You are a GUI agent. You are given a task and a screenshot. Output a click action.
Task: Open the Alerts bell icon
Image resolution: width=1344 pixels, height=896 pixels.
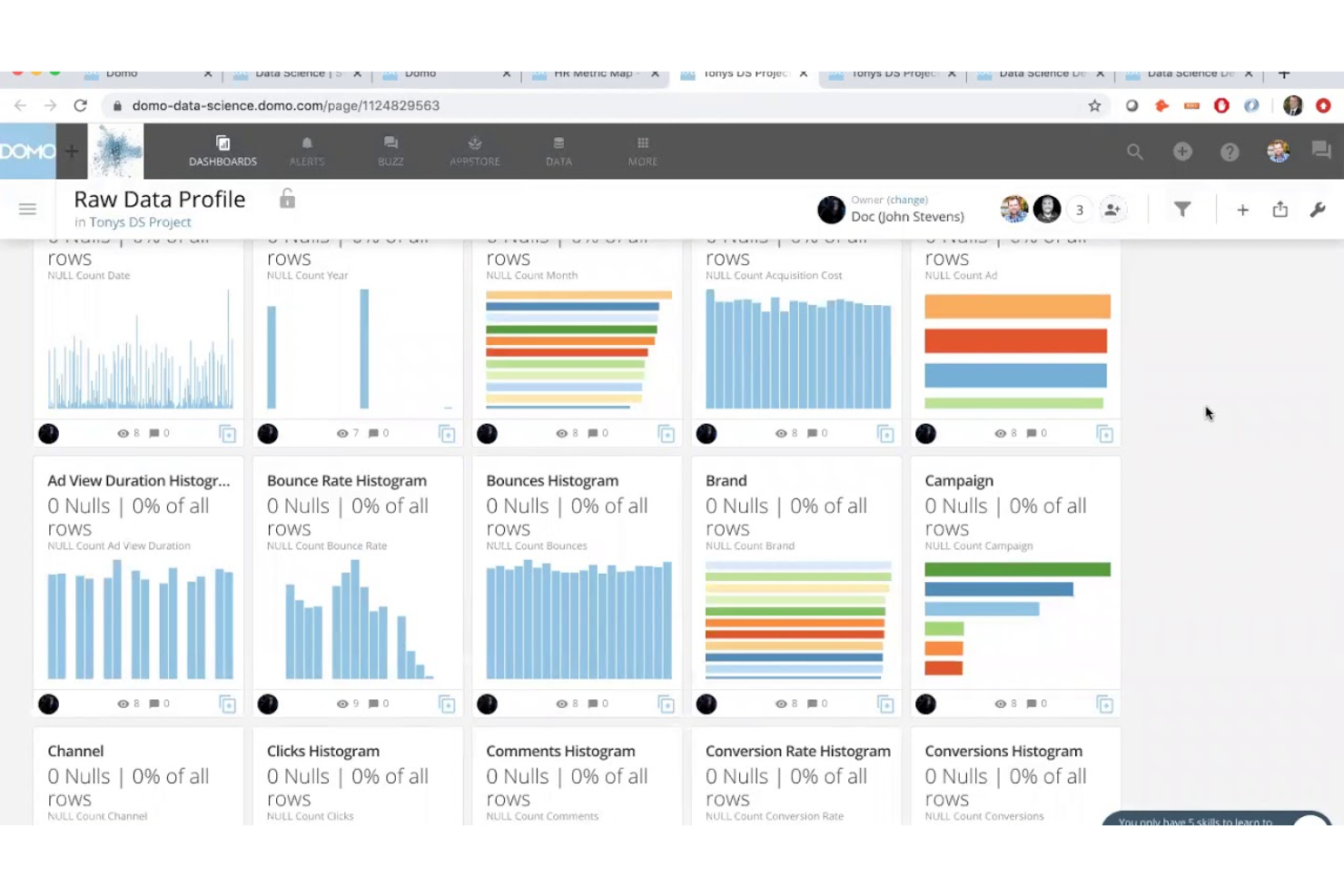[x=306, y=150]
